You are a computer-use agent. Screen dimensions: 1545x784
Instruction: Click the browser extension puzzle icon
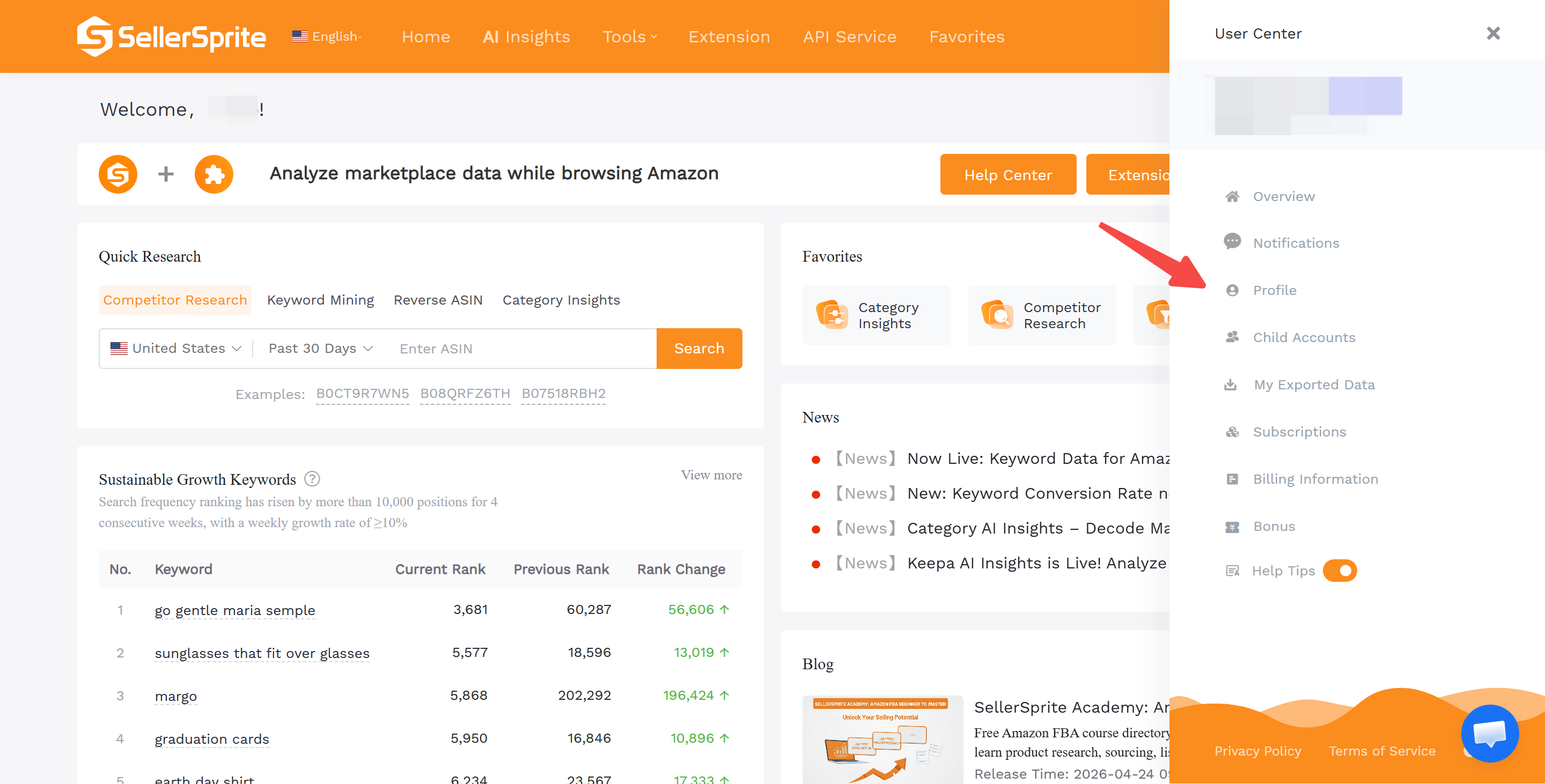tap(214, 174)
